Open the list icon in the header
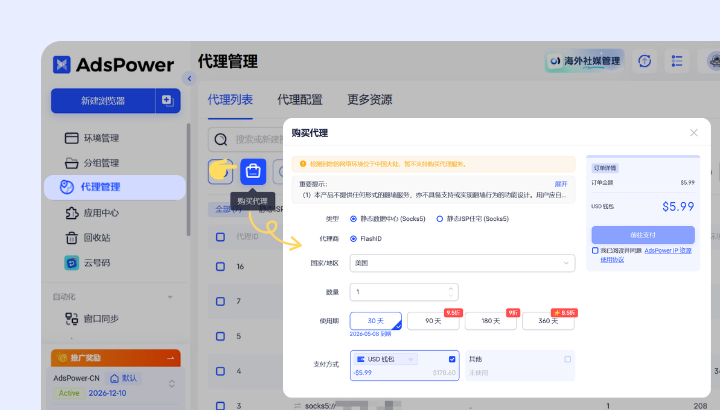 pos(677,61)
